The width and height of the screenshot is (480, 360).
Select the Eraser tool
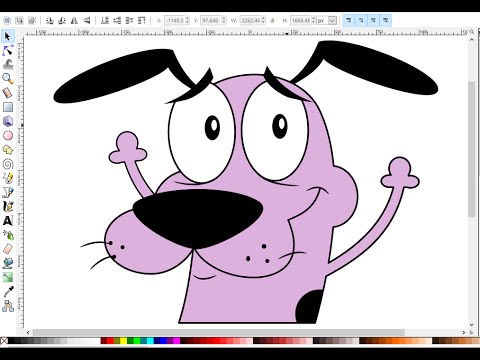(x=8, y=249)
